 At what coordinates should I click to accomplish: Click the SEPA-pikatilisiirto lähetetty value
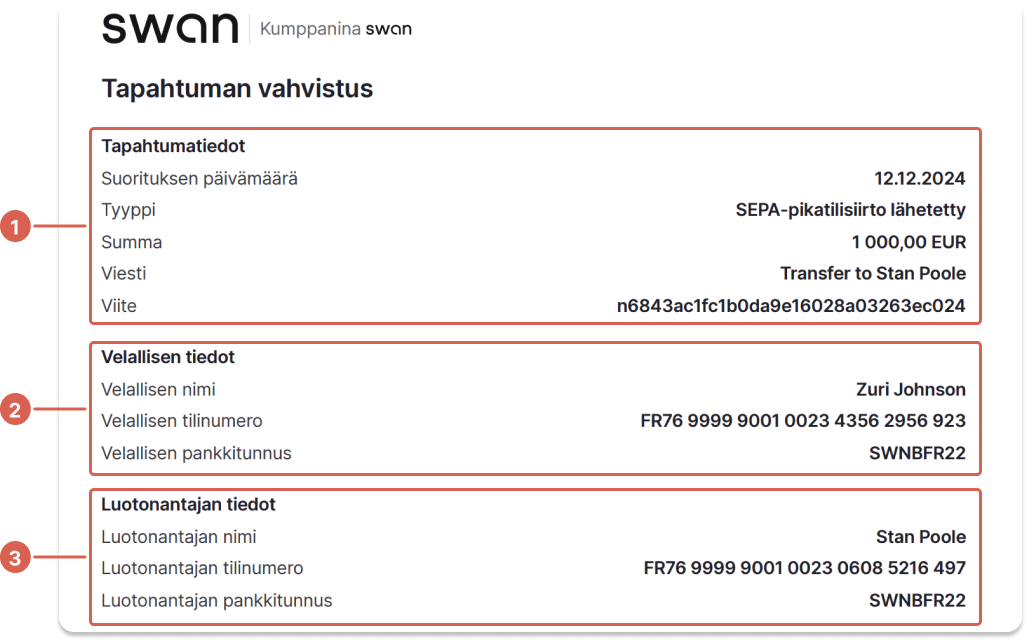click(850, 210)
